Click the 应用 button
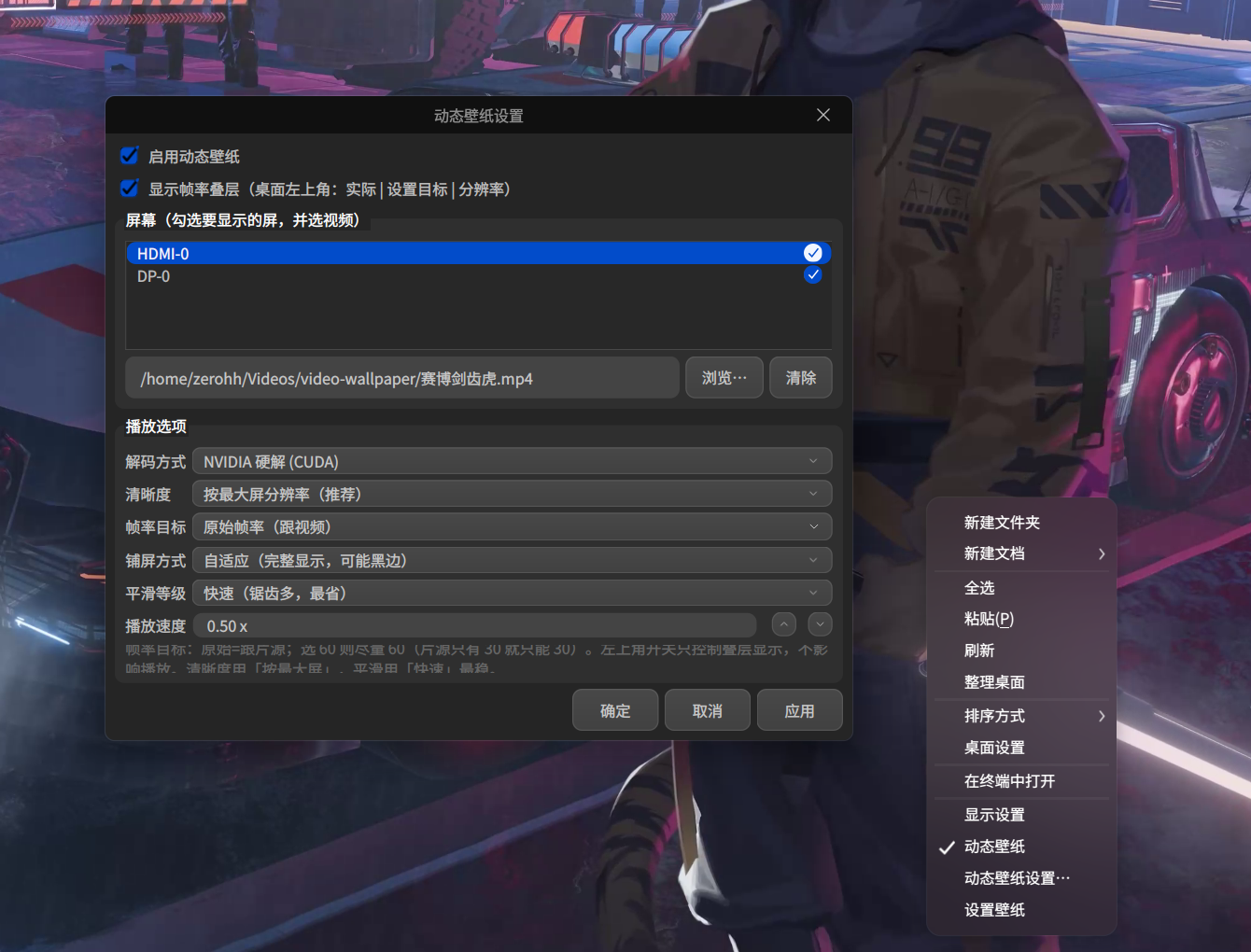 coord(800,710)
